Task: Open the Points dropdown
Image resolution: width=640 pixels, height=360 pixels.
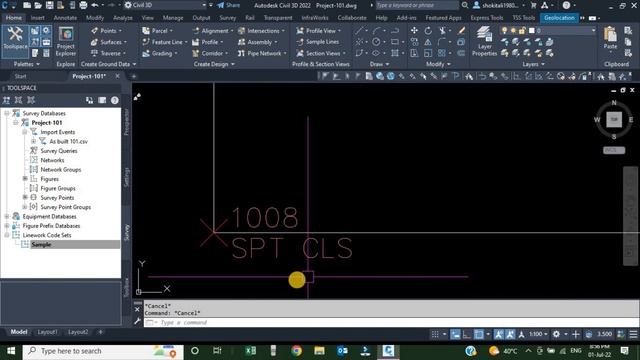Action: (107, 31)
